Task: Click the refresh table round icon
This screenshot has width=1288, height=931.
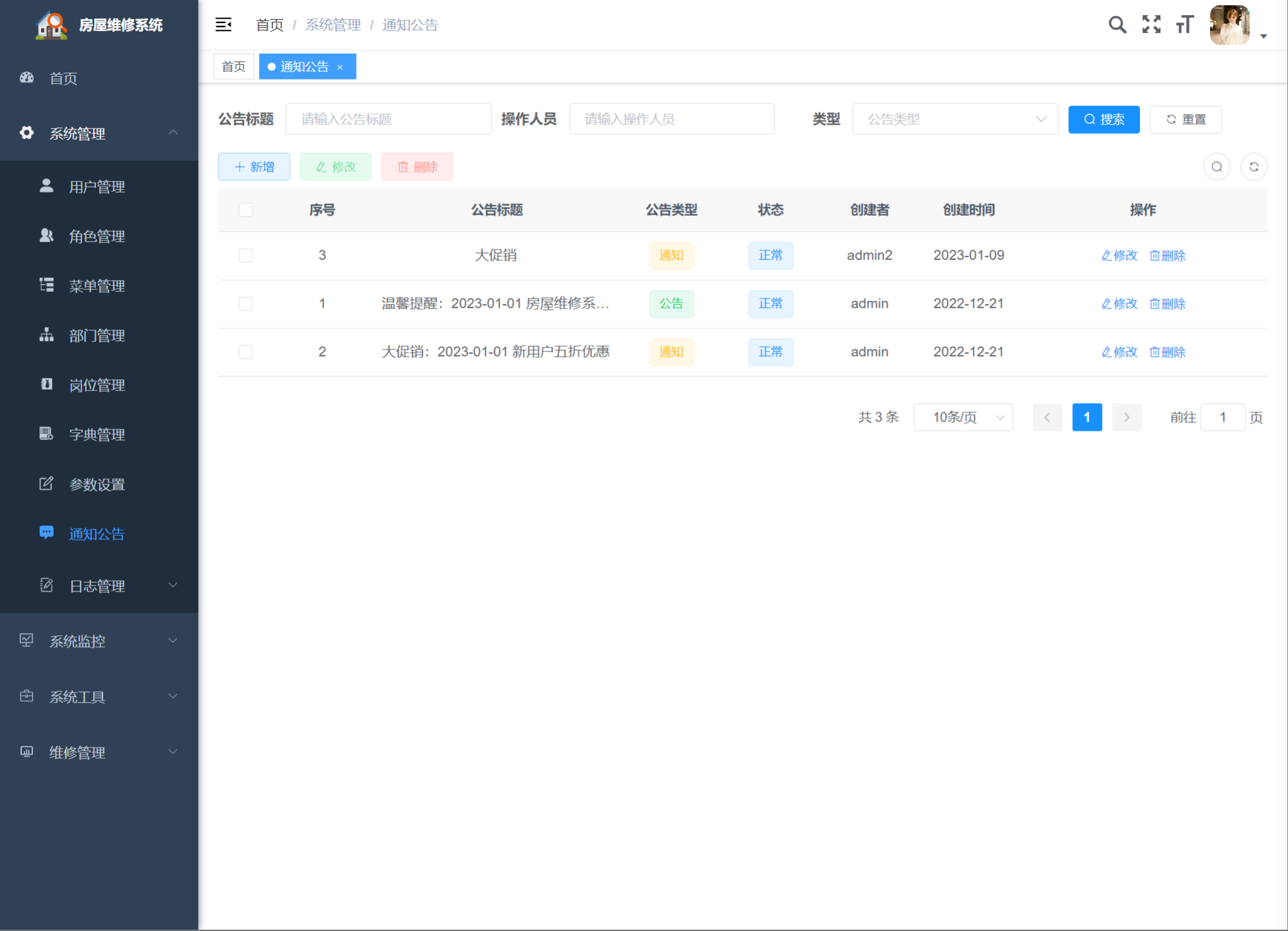Action: tap(1253, 167)
